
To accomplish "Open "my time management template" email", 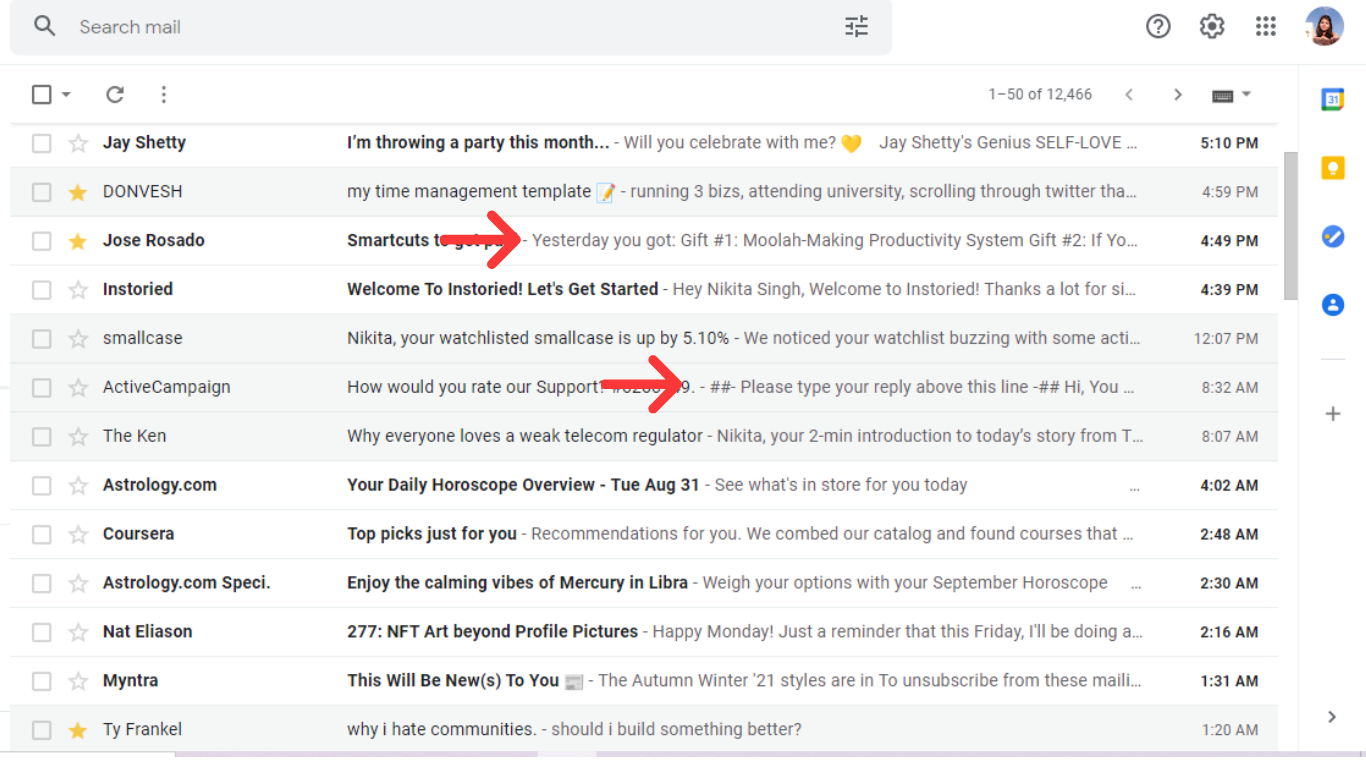I will (x=644, y=192).
